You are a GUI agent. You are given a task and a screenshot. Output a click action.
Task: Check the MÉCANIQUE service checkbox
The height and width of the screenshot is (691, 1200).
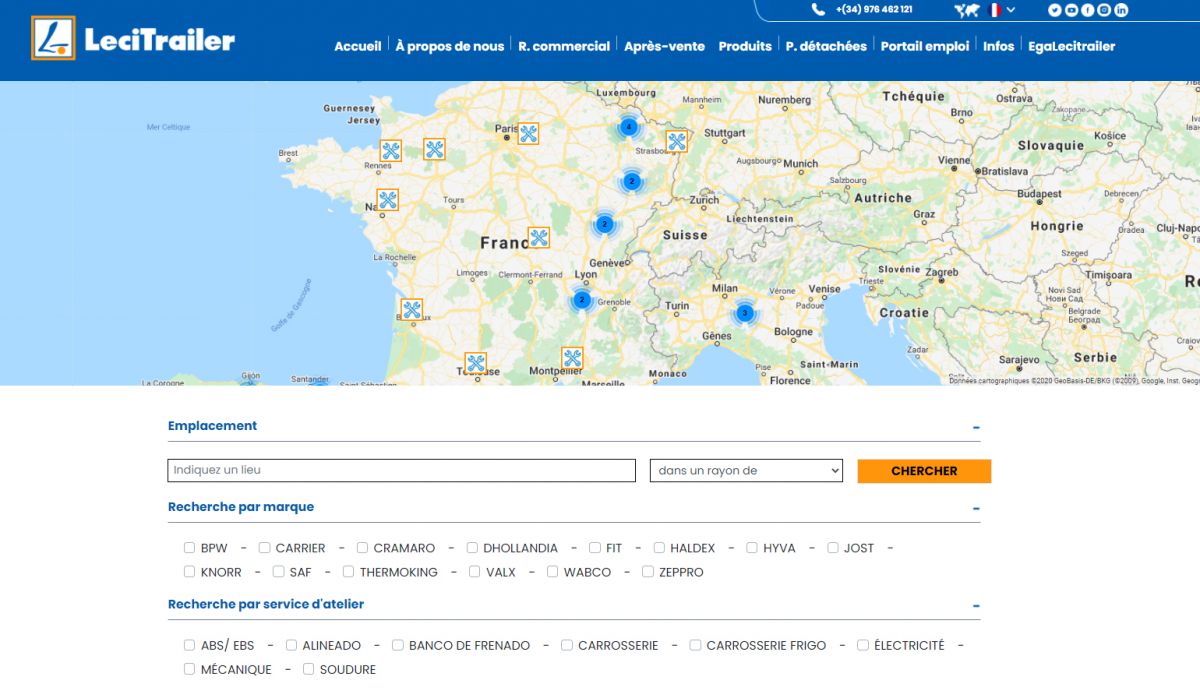189,669
